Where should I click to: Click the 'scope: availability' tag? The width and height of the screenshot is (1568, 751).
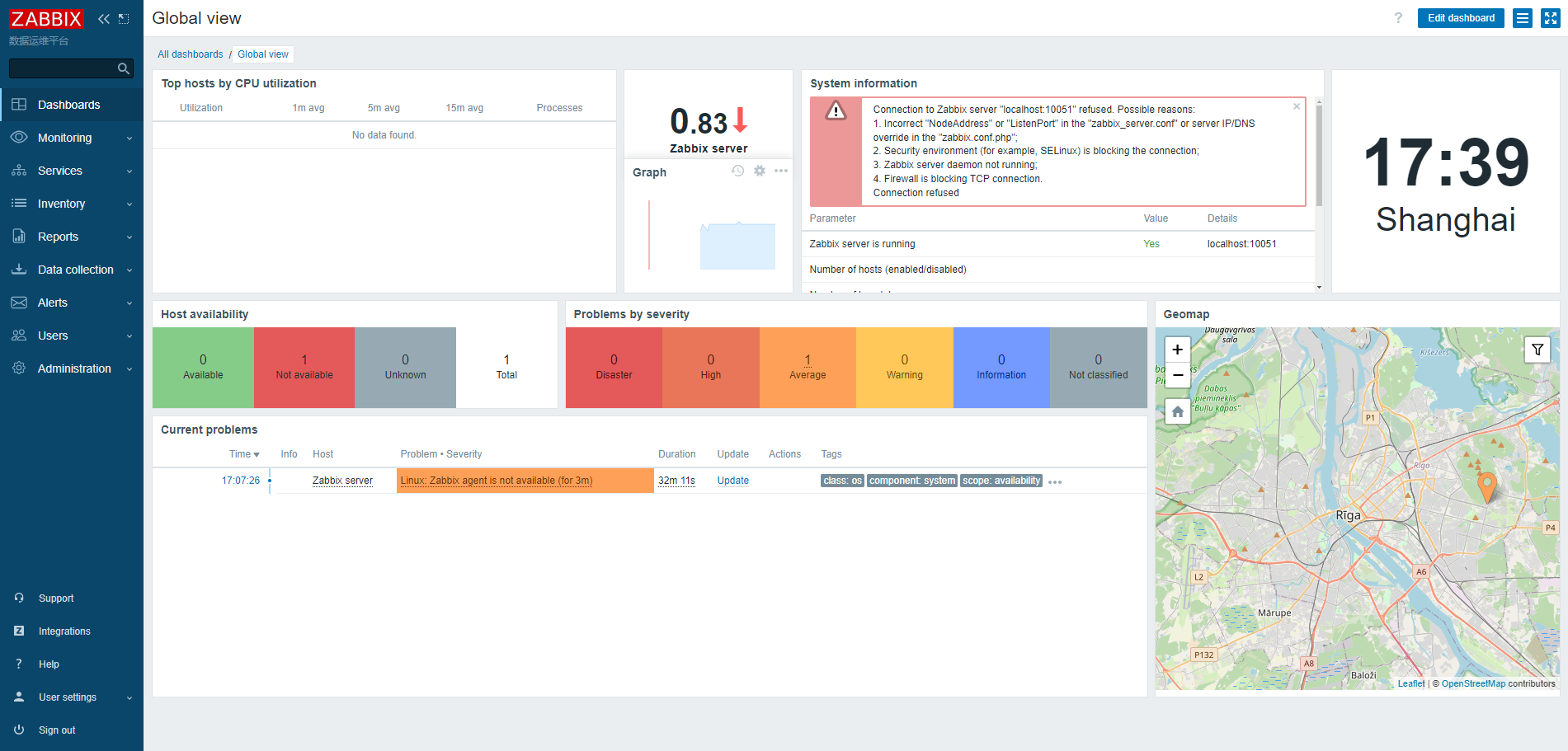click(1001, 481)
